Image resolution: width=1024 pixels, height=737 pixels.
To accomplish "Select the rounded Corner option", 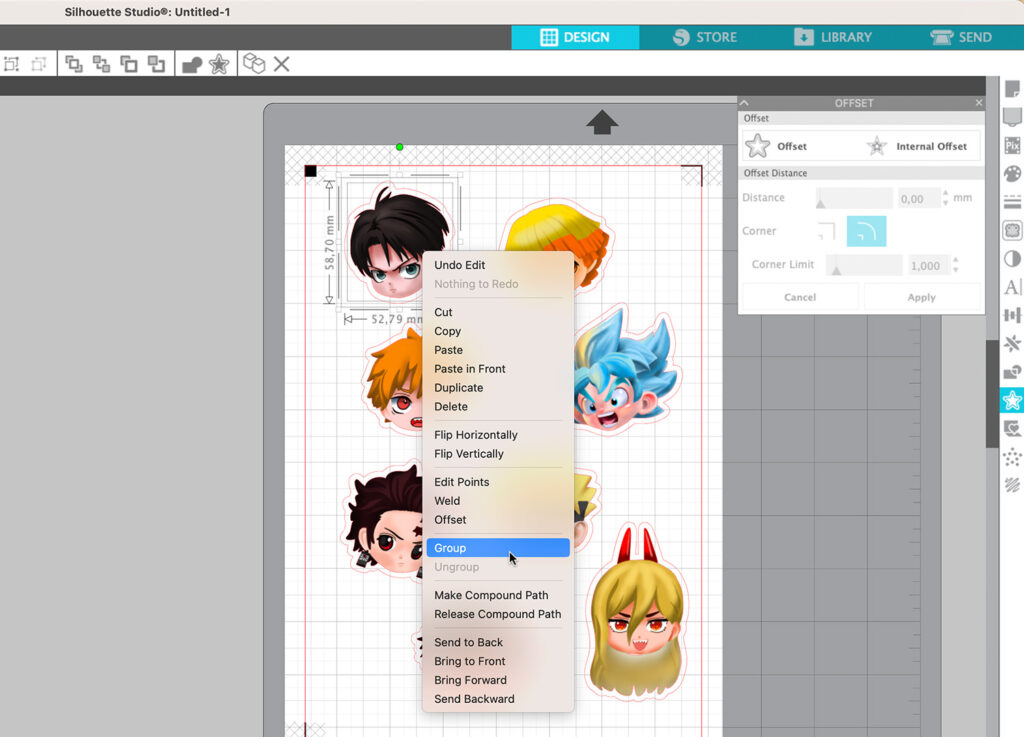I will click(866, 231).
